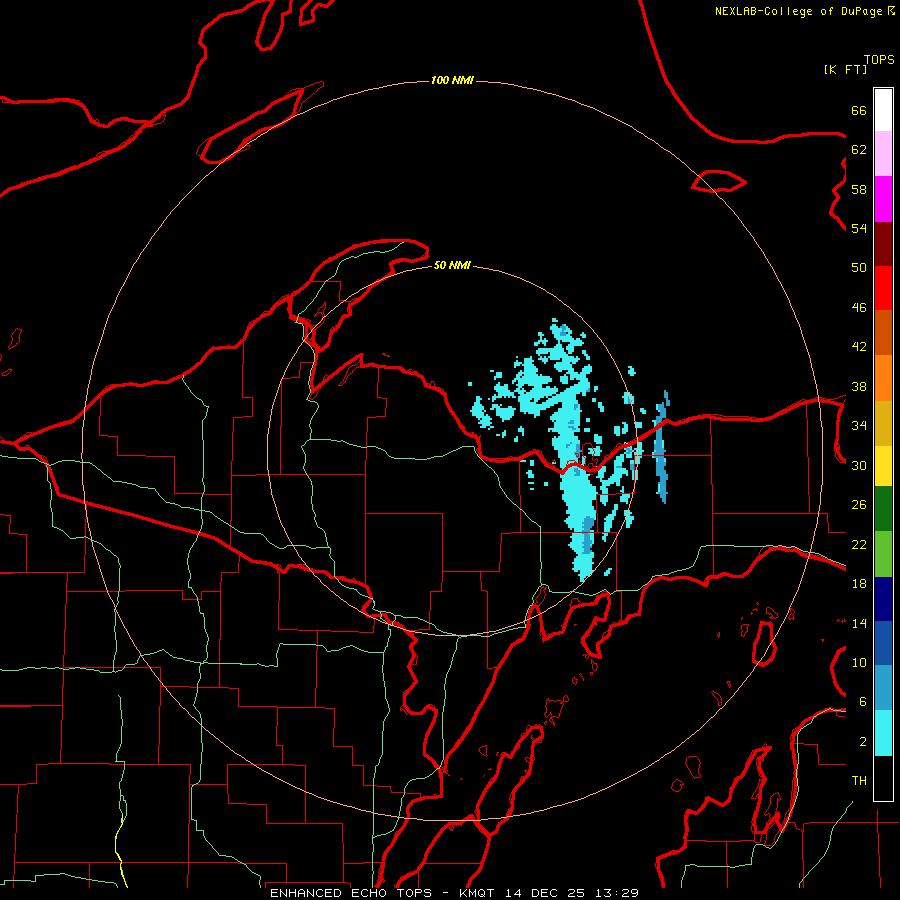Image resolution: width=900 pixels, height=900 pixels.
Task: Click the "22" legend value
Action: point(859,544)
